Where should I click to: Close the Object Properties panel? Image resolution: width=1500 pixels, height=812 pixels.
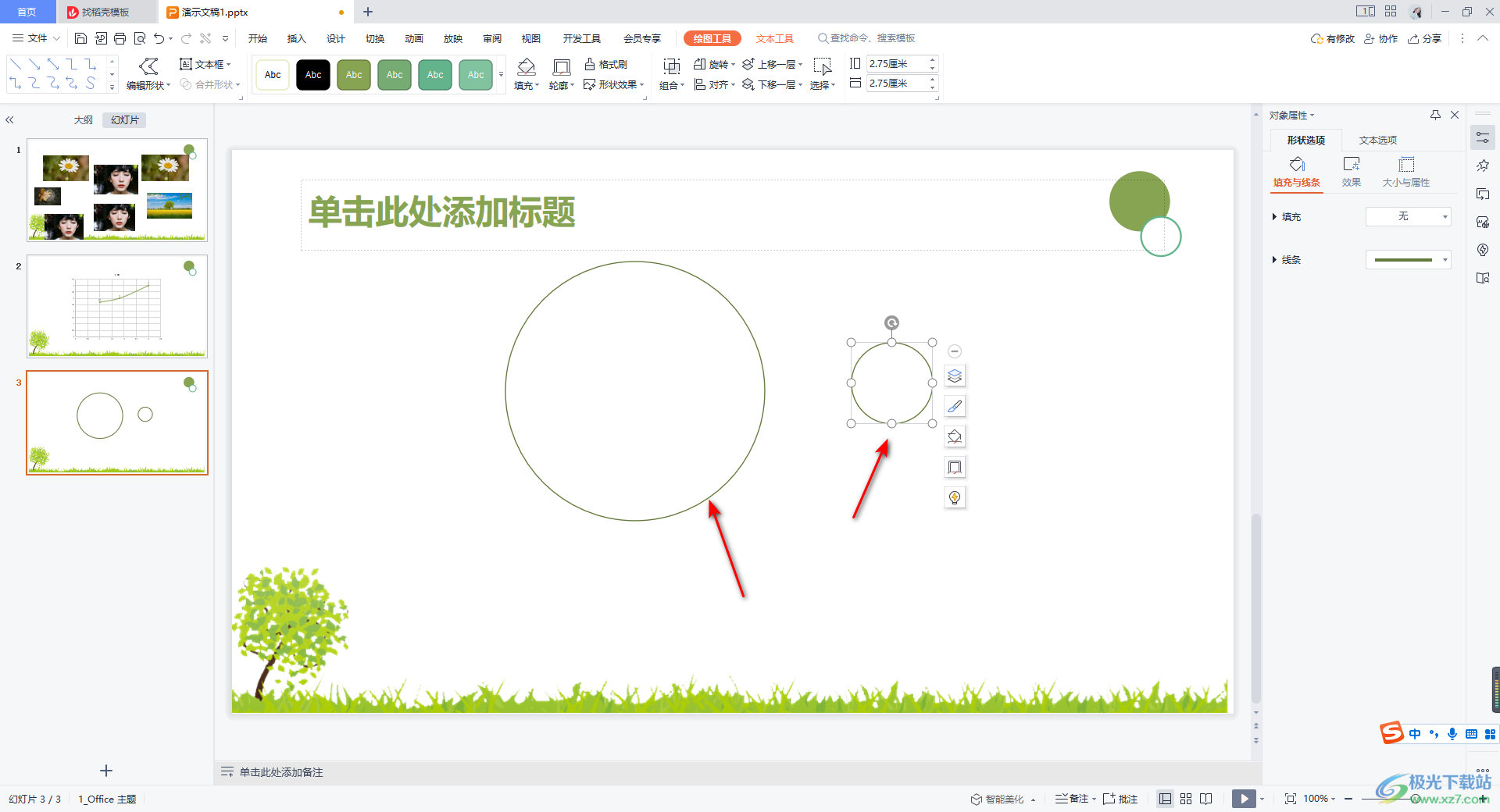click(1455, 115)
